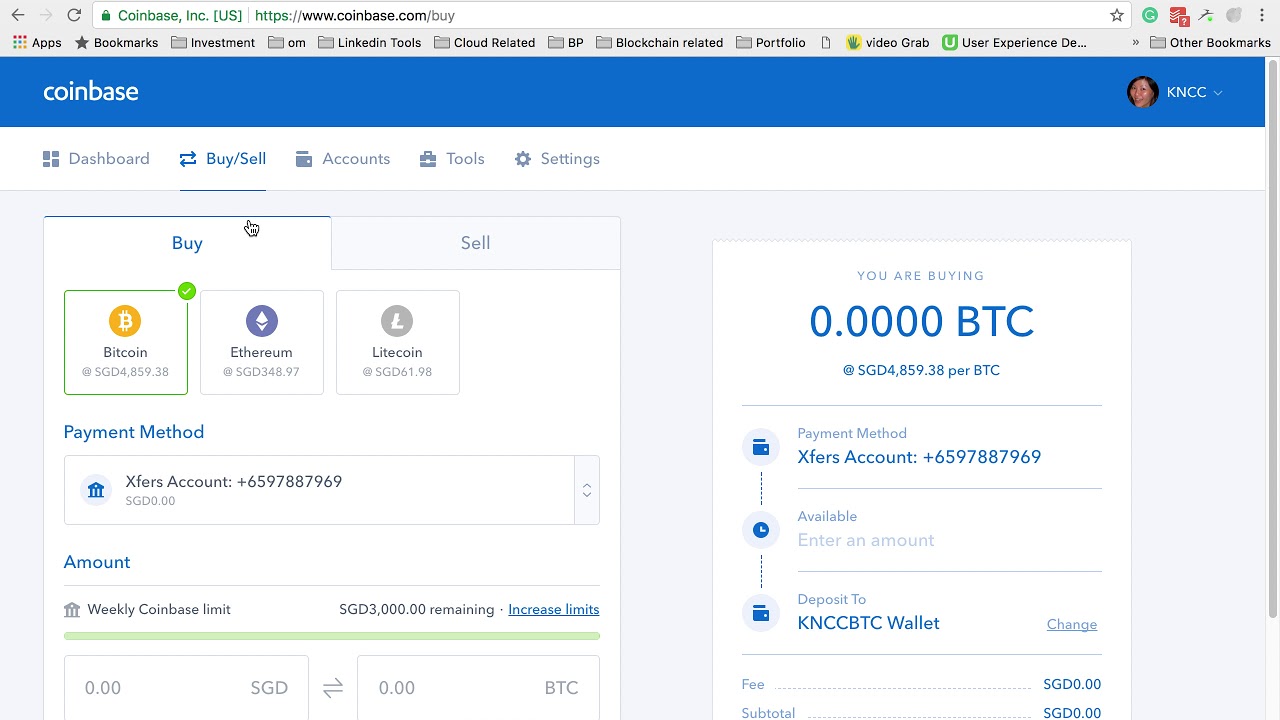1280x720 pixels.
Task: Focus the SGD amount input field
Action: [x=186, y=688]
